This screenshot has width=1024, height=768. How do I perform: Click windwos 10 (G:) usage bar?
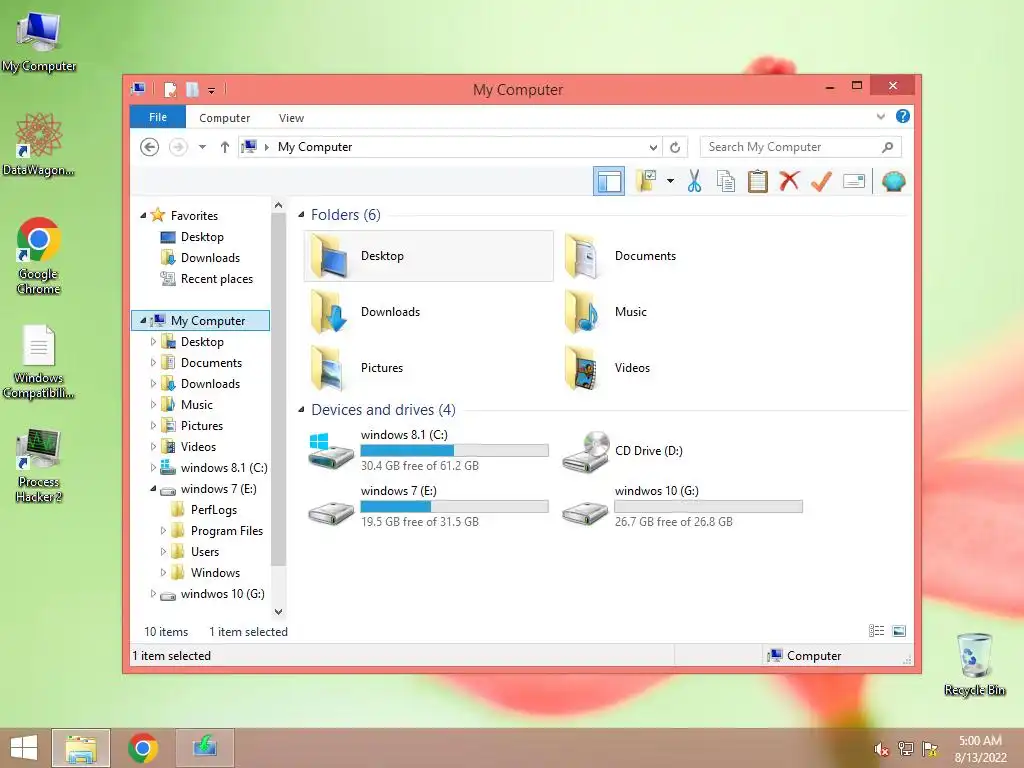(709, 506)
